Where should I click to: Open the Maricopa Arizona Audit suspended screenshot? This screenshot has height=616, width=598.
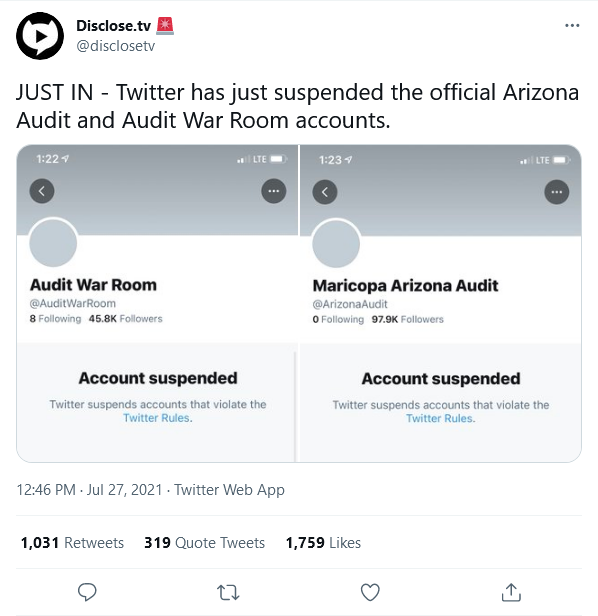pos(440,303)
